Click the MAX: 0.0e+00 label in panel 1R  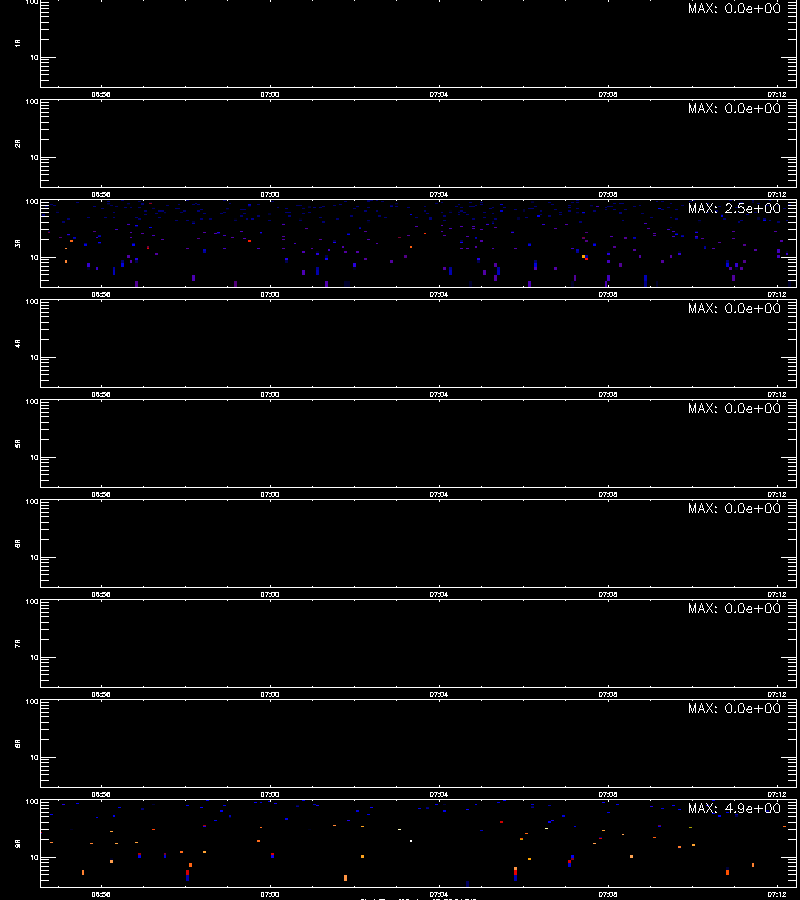[734, 8]
